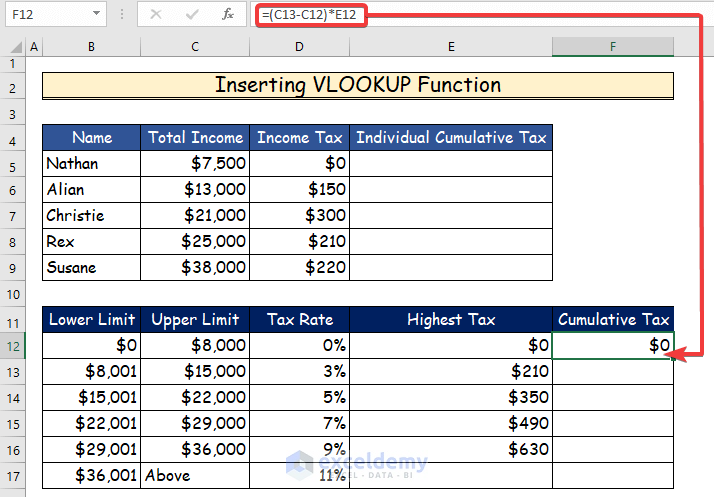Screen dimensions: 714x497
Task: Select row 1 header
Action: (13, 64)
